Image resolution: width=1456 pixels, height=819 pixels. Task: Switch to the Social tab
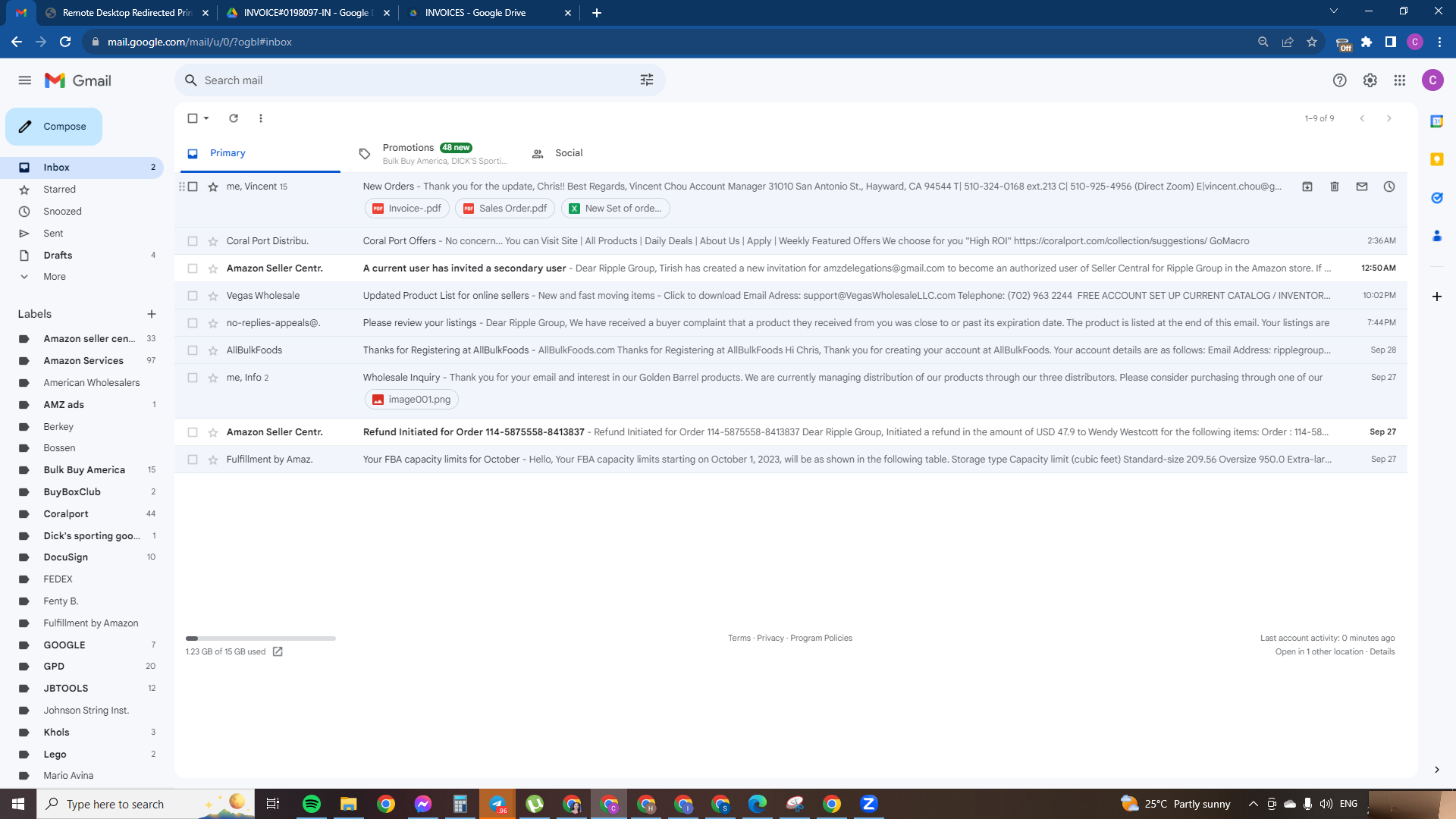(569, 153)
